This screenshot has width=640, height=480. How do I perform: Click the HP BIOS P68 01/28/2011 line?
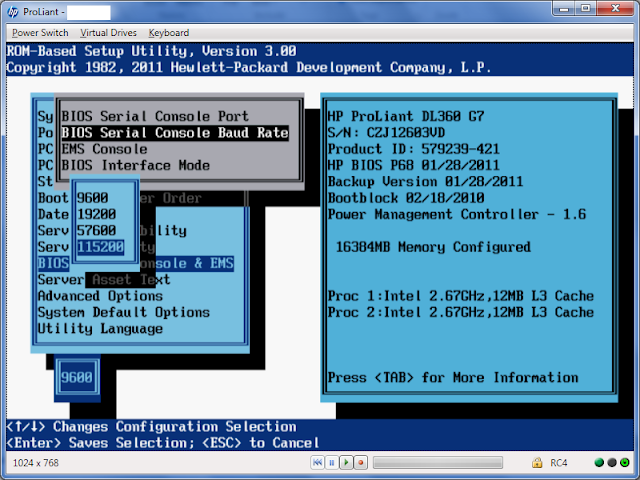click(413, 165)
